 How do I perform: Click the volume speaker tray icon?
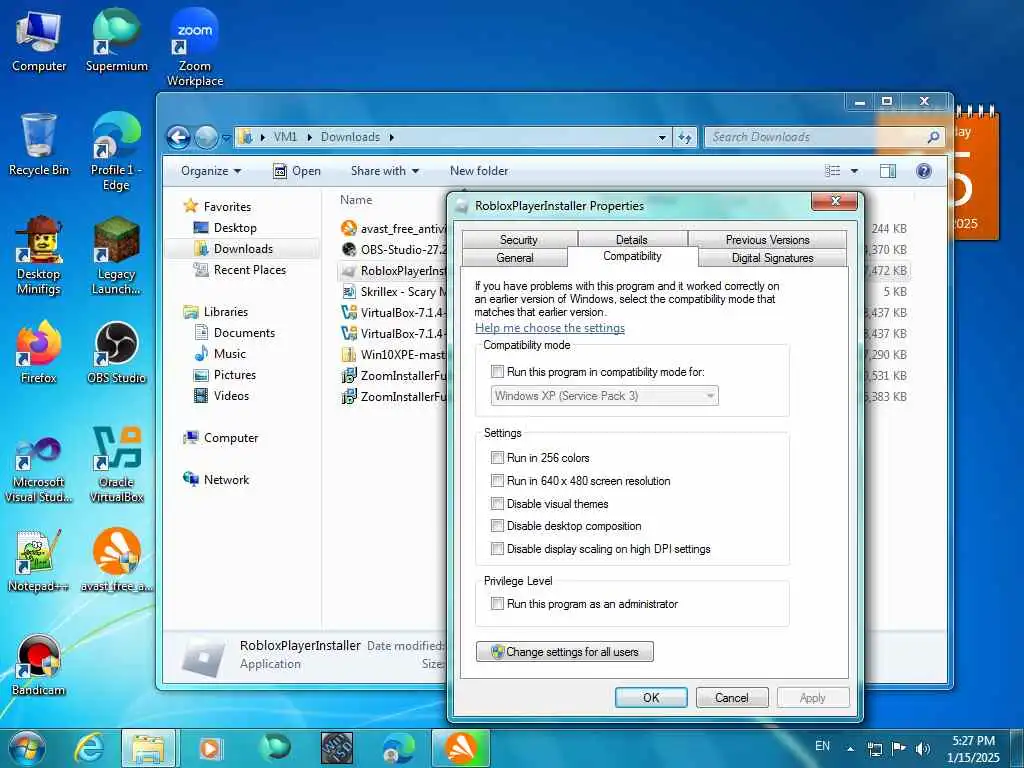coord(923,748)
